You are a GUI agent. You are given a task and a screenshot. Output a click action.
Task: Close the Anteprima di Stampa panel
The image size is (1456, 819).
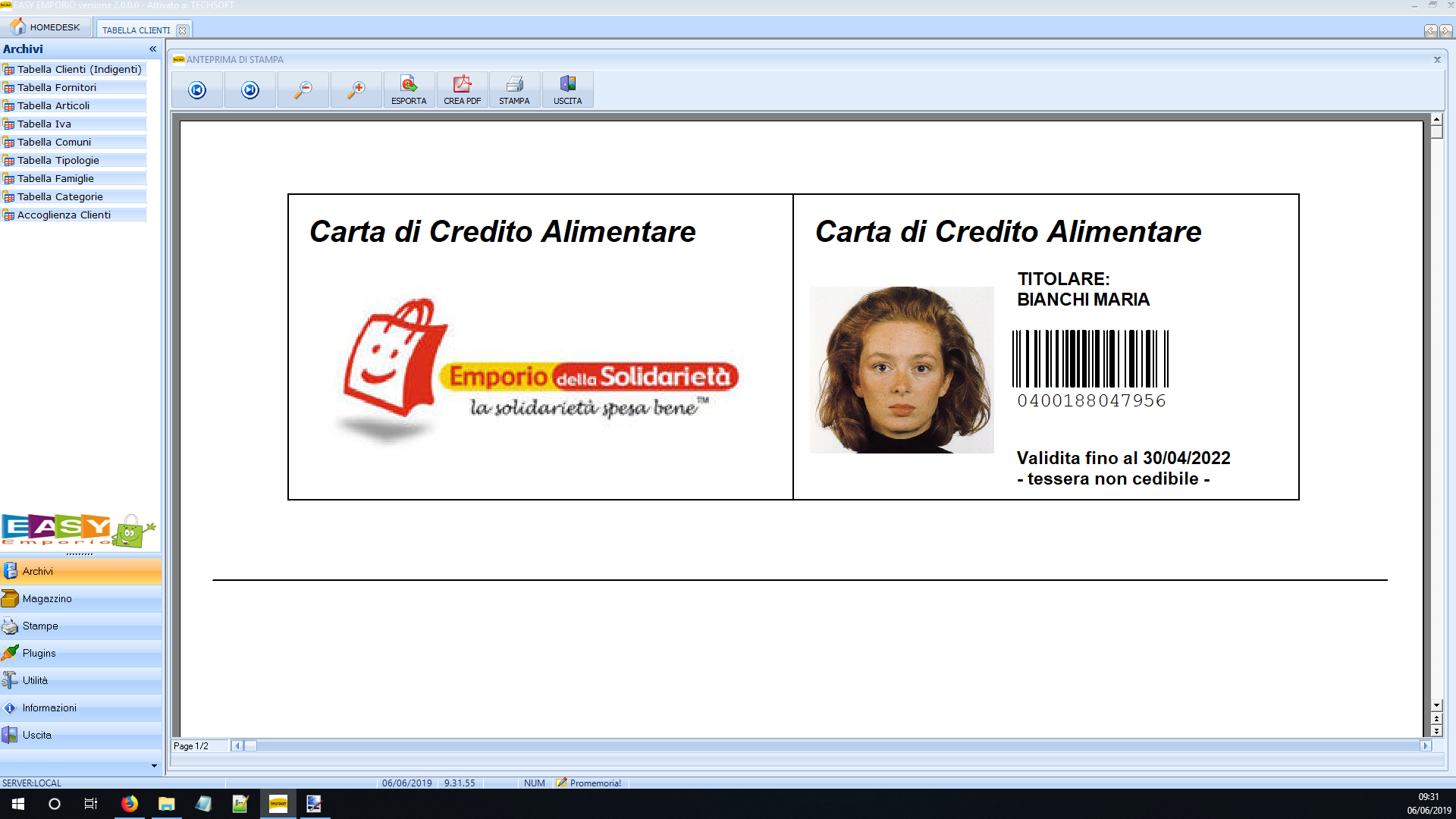tap(1437, 59)
